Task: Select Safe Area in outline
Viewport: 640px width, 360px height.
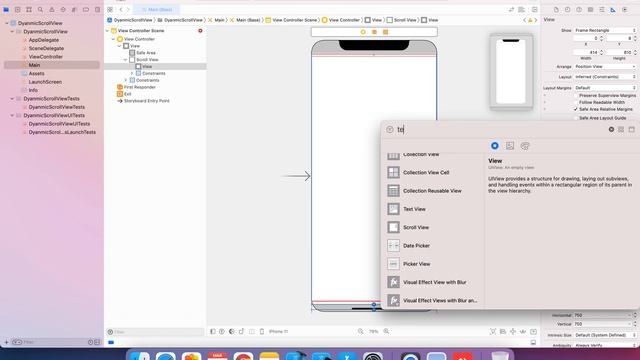Action: (146, 53)
